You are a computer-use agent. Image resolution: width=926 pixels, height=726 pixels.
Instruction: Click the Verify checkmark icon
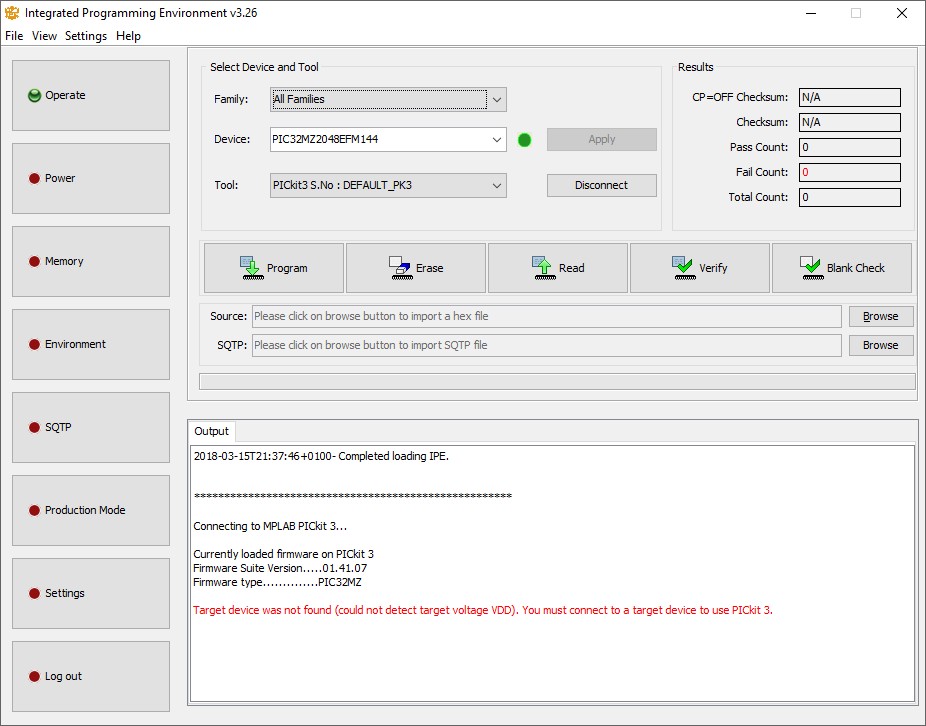(x=684, y=268)
